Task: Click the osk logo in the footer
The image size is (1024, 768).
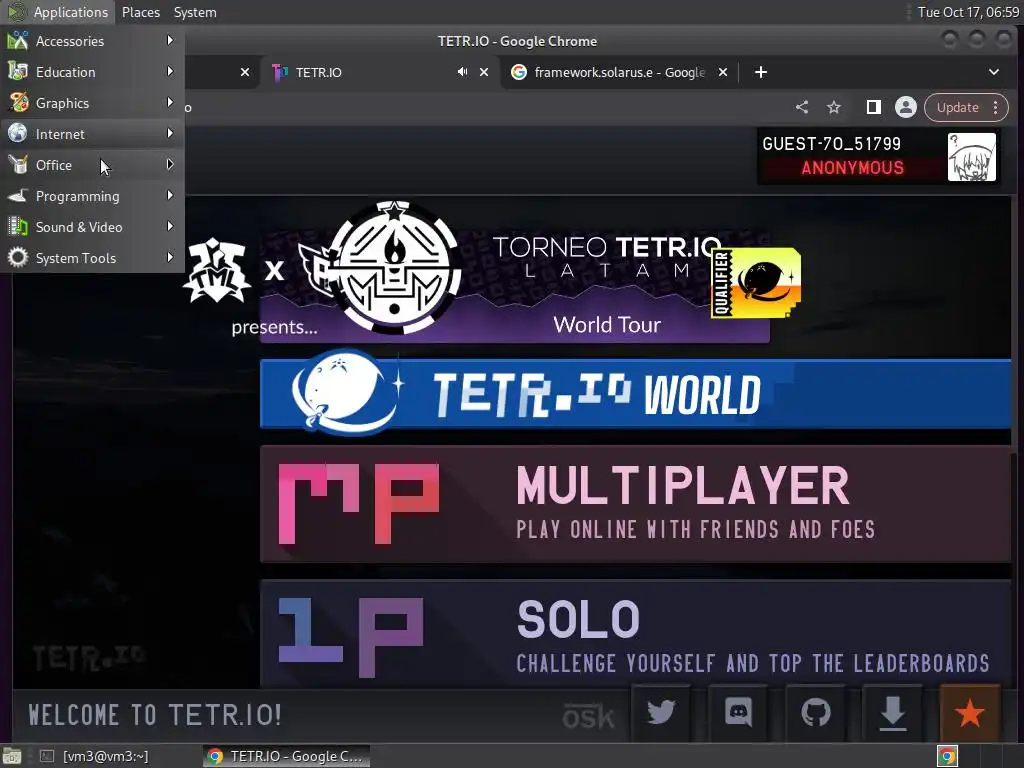Action: click(x=588, y=716)
